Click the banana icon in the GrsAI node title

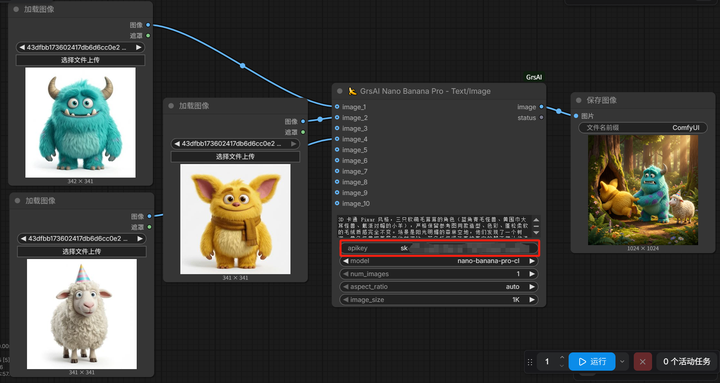point(352,91)
